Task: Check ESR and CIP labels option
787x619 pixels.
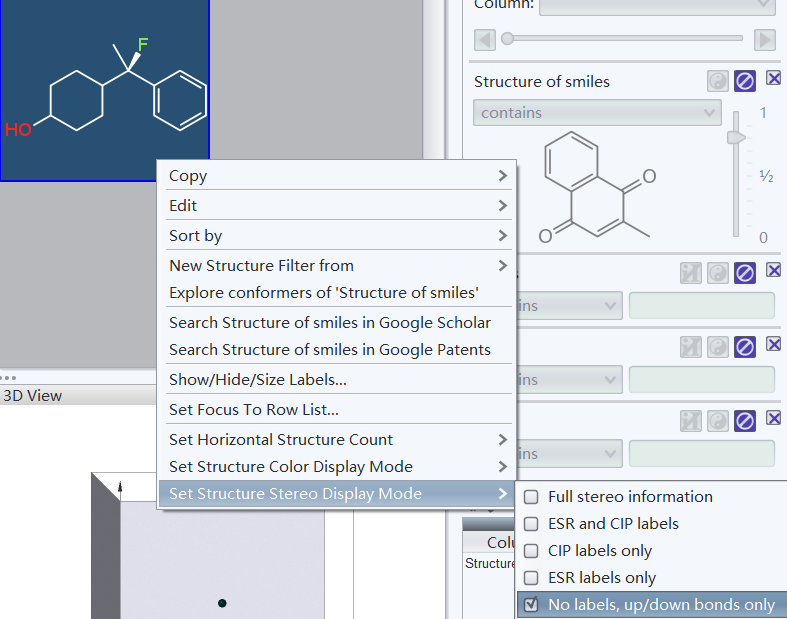Action: [x=532, y=524]
